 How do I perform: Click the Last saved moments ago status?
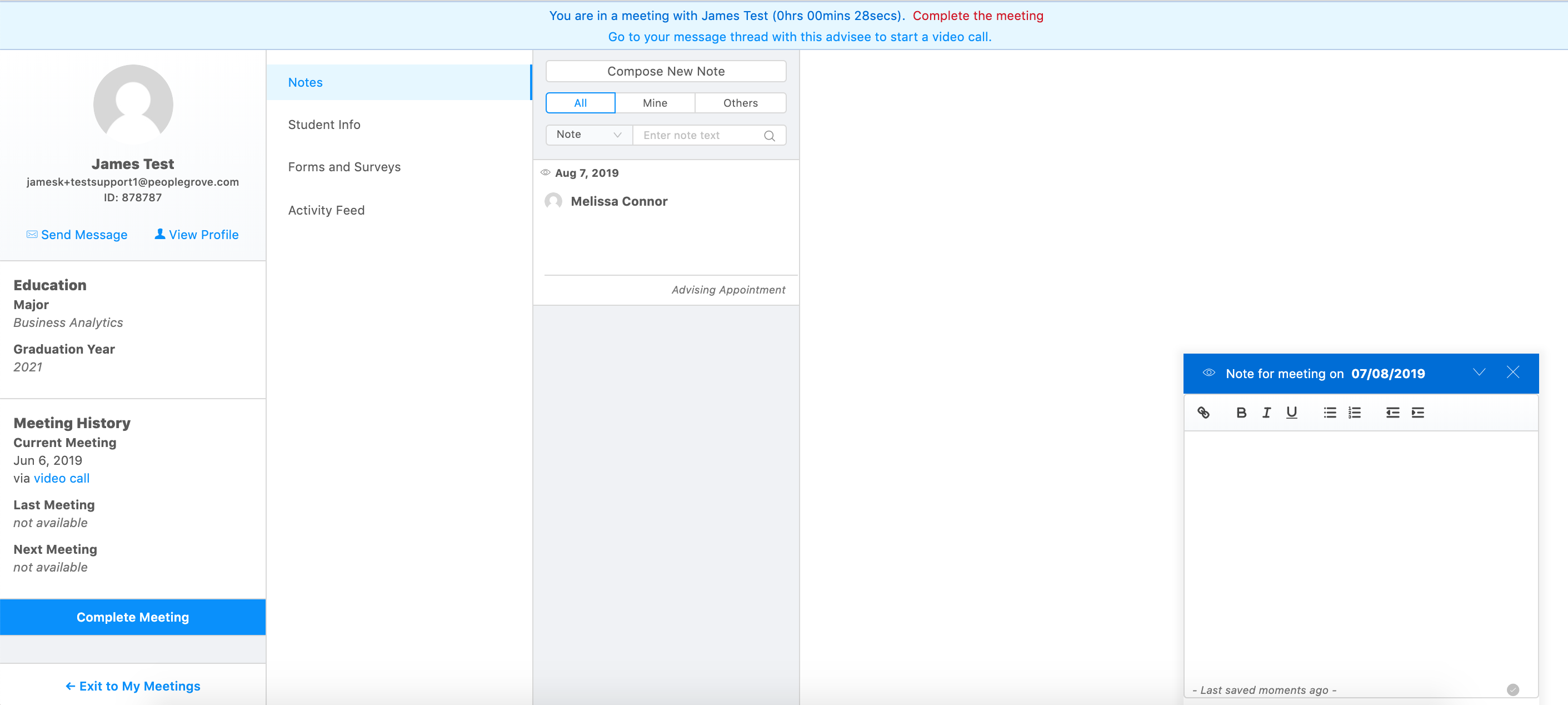[1264, 690]
